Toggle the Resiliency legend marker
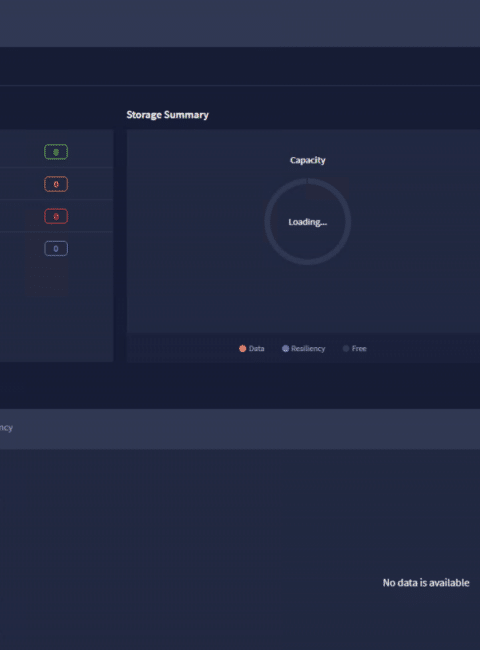 click(x=285, y=349)
